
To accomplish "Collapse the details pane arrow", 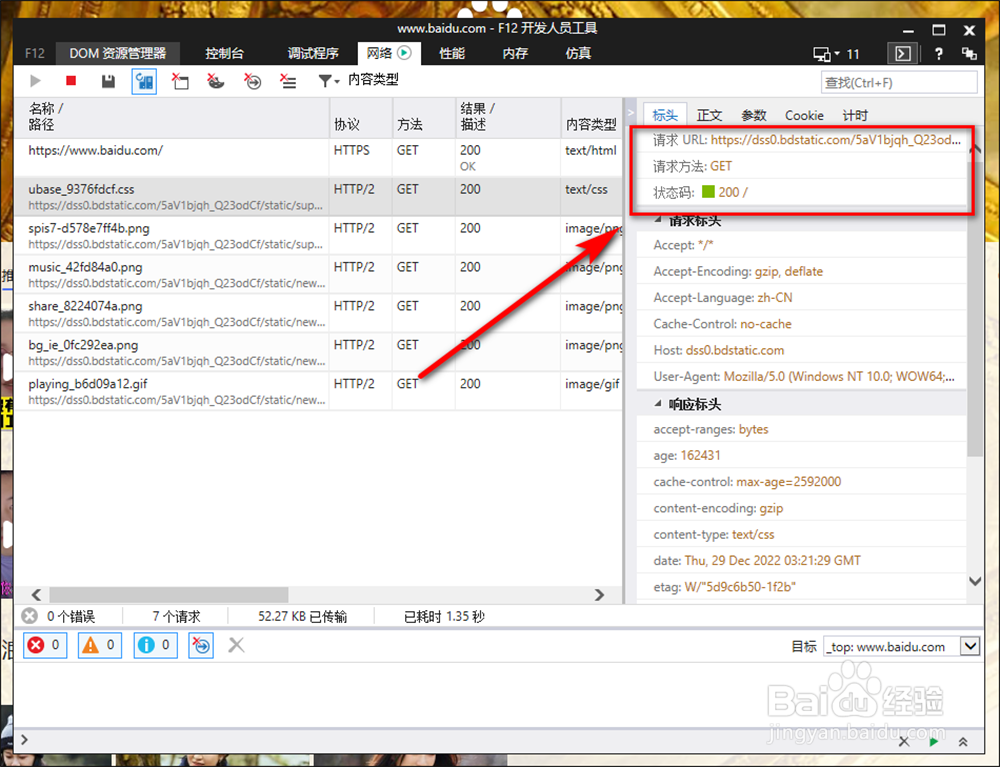I will click(631, 113).
